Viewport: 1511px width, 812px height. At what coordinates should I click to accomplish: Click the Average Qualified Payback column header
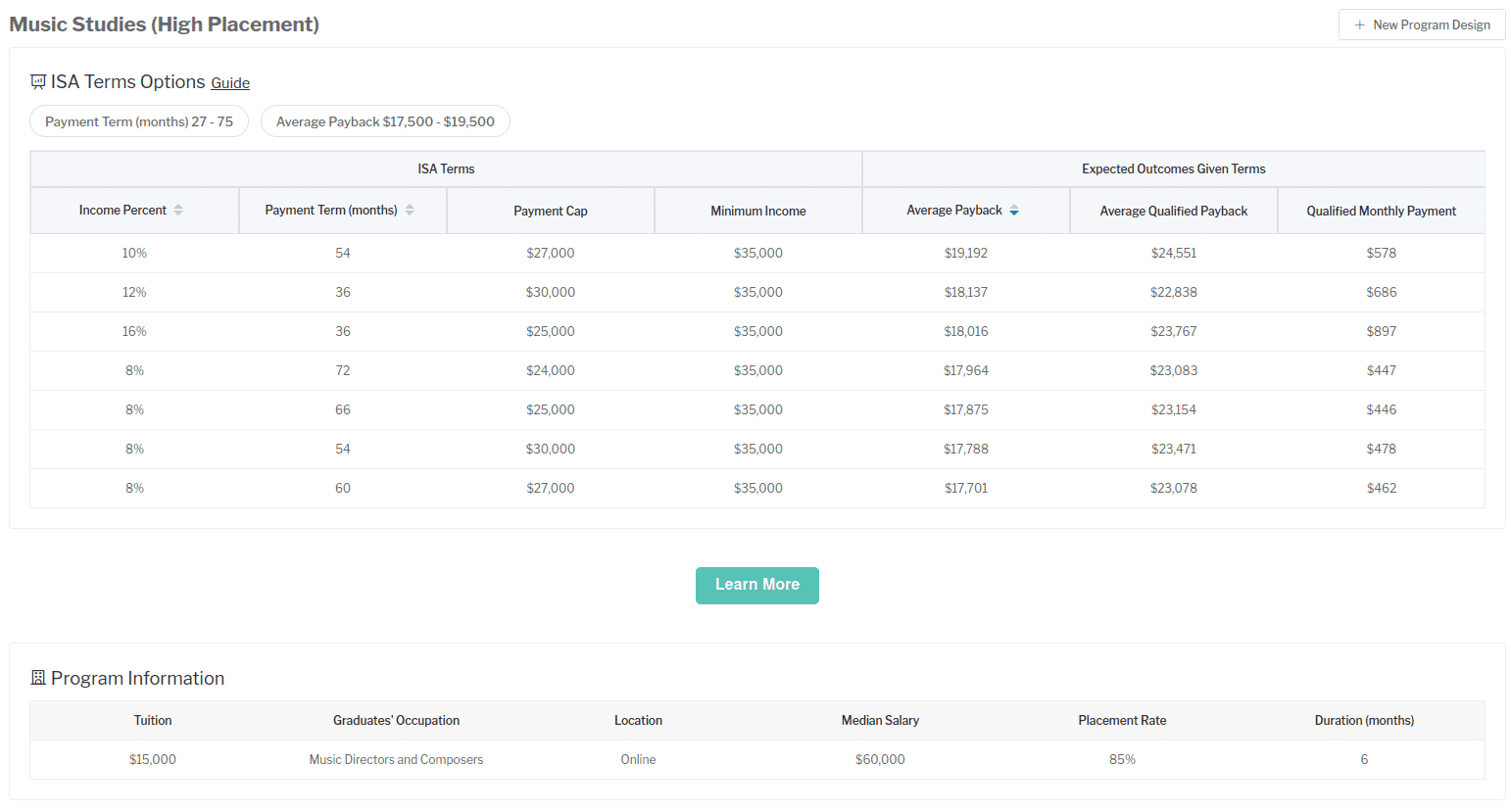pos(1174,211)
